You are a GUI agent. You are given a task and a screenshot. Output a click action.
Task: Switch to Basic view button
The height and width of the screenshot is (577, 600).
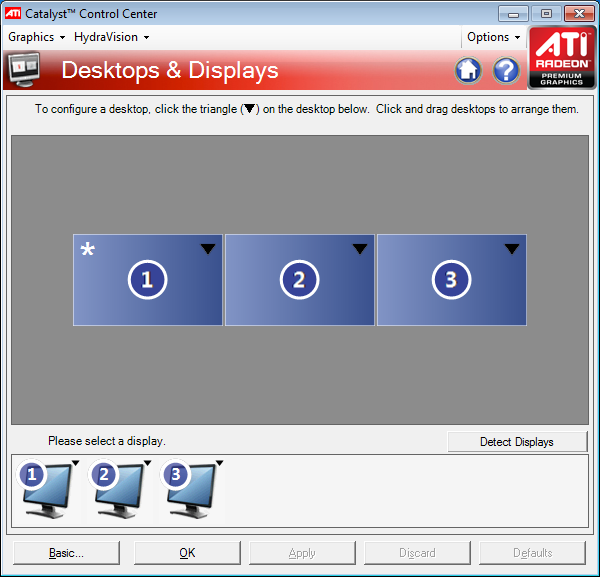pos(66,553)
